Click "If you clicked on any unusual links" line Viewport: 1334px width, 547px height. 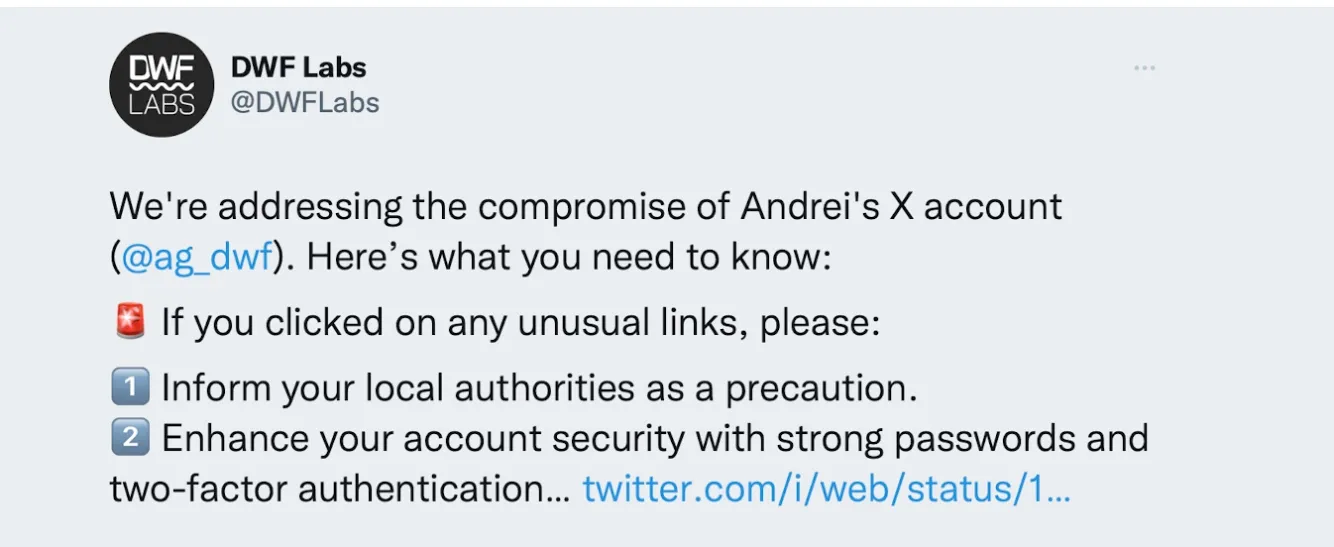(520, 323)
